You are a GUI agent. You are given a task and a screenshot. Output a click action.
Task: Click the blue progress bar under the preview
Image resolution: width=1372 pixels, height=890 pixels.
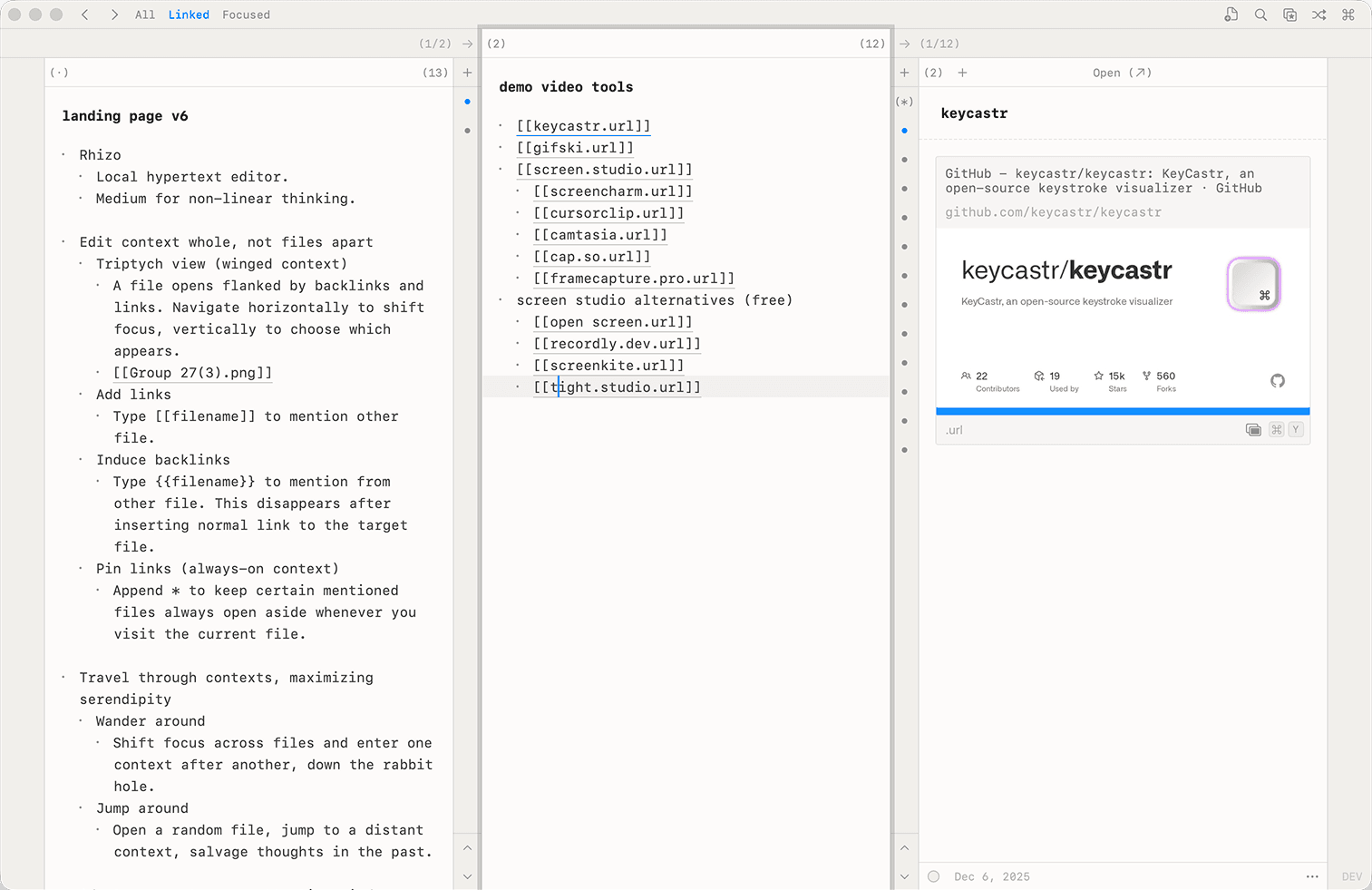(1123, 412)
